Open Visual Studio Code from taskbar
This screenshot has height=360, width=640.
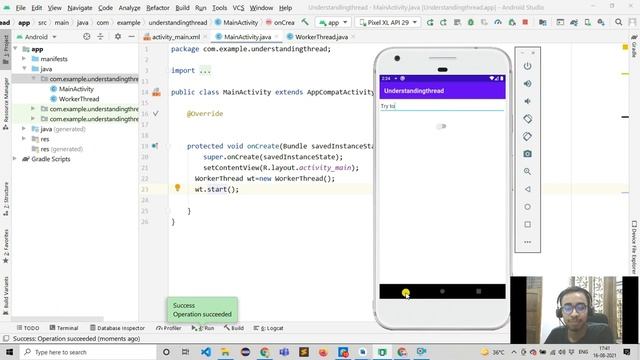206,352
